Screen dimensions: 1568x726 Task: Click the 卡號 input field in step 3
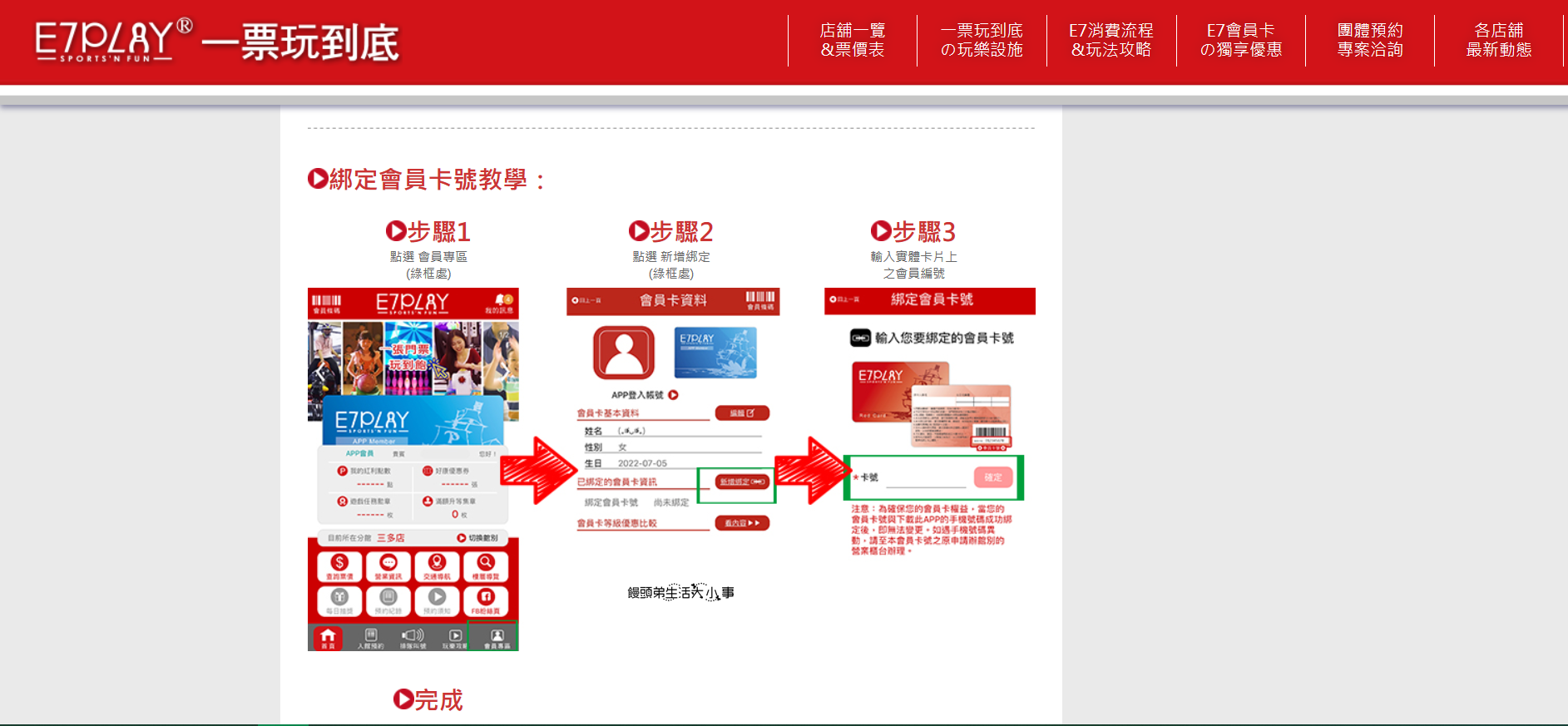tap(925, 478)
